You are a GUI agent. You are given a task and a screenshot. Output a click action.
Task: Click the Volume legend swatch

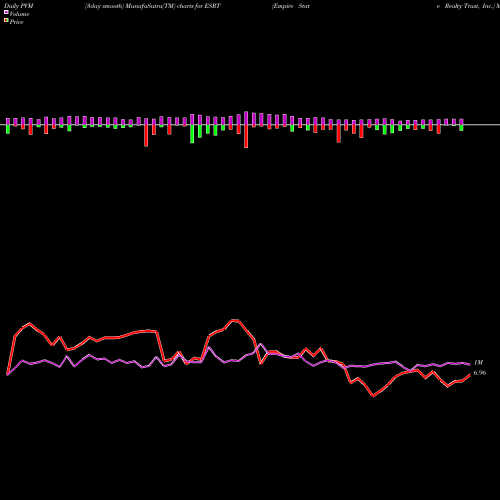pos(6,12)
